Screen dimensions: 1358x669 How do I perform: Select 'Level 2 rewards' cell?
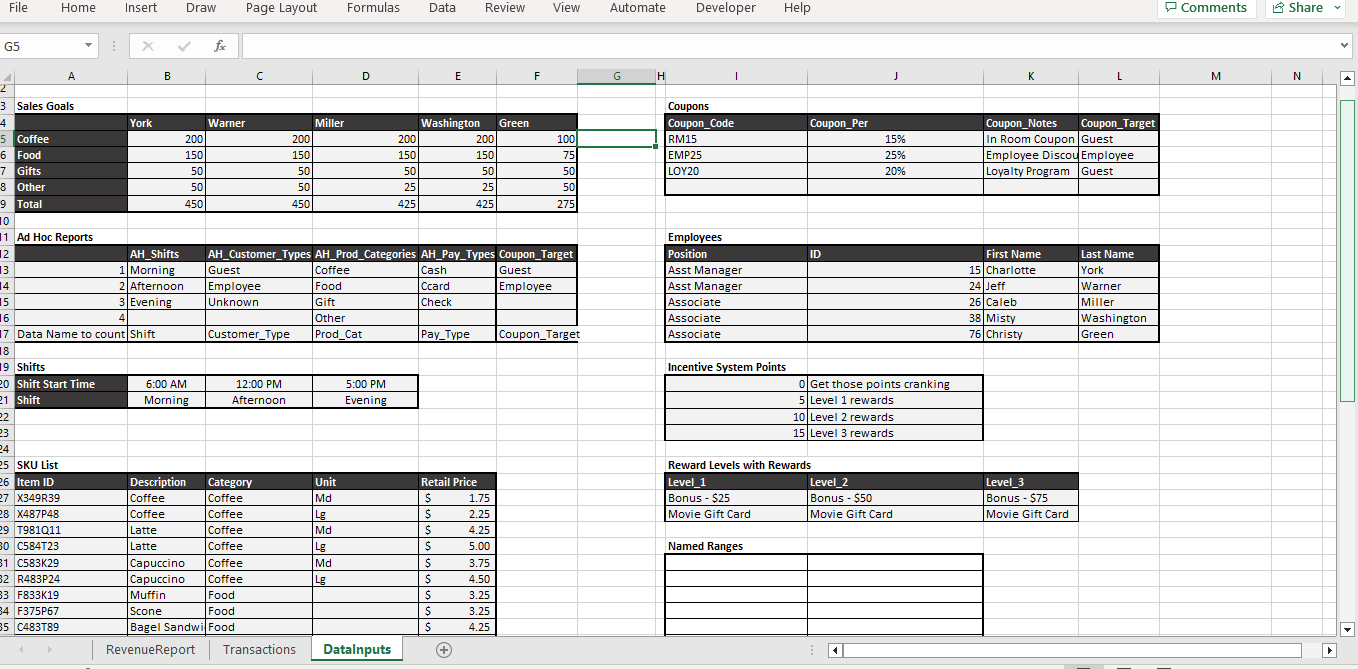pos(895,417)
